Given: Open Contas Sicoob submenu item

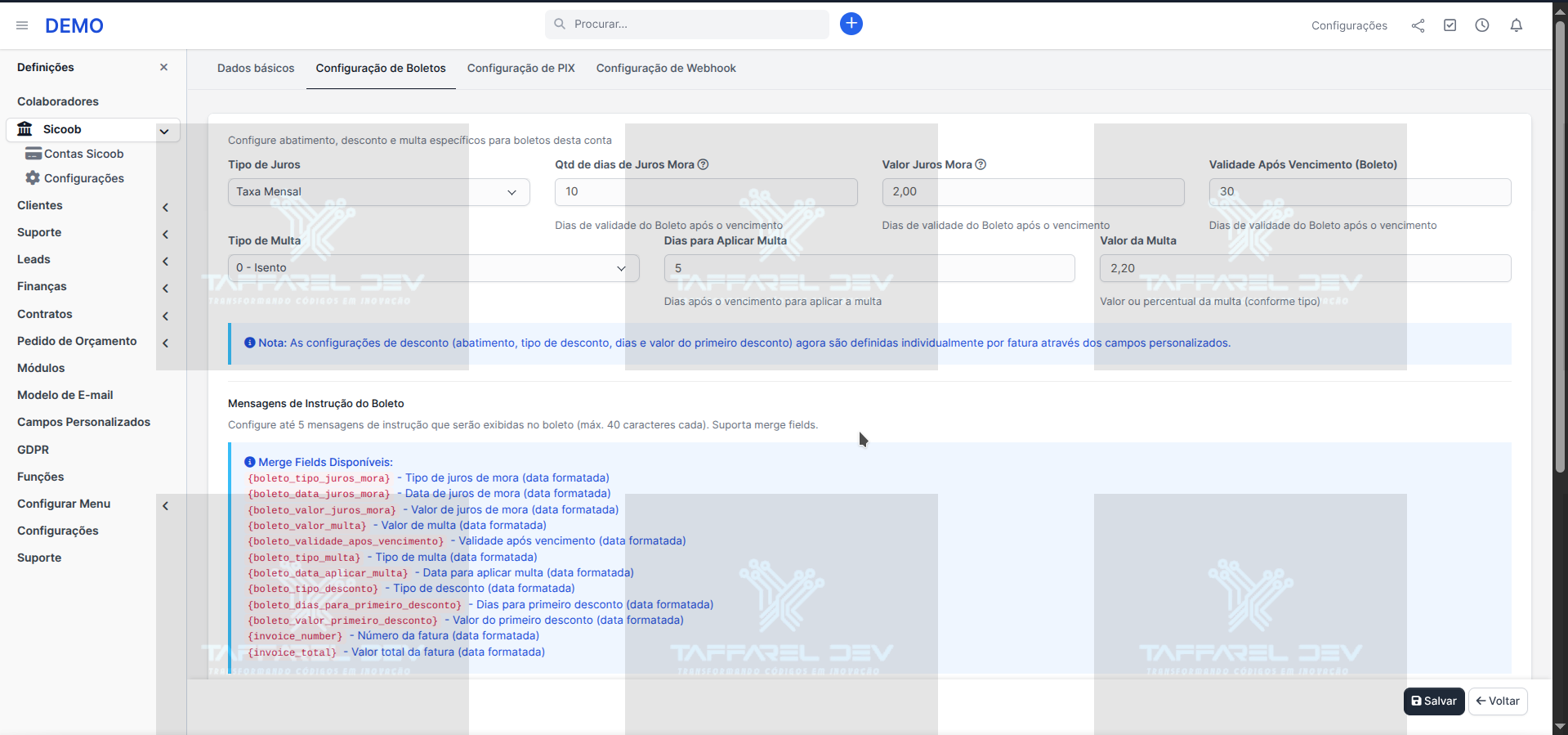Looking at the screenshot, I should click(x=84, y=154).
